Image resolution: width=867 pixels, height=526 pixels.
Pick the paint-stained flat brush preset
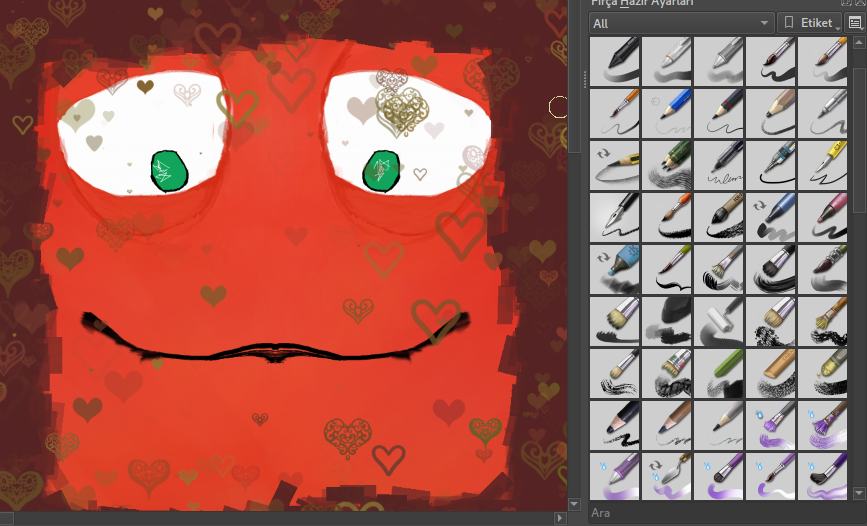click(x=667, y=373)
